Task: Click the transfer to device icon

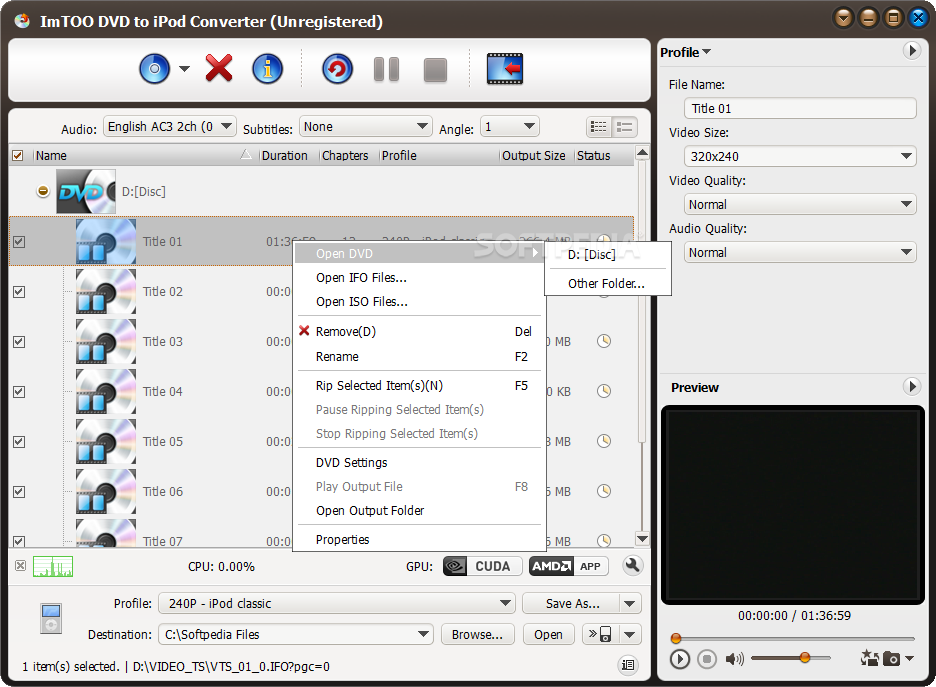Action: [600, 634]
